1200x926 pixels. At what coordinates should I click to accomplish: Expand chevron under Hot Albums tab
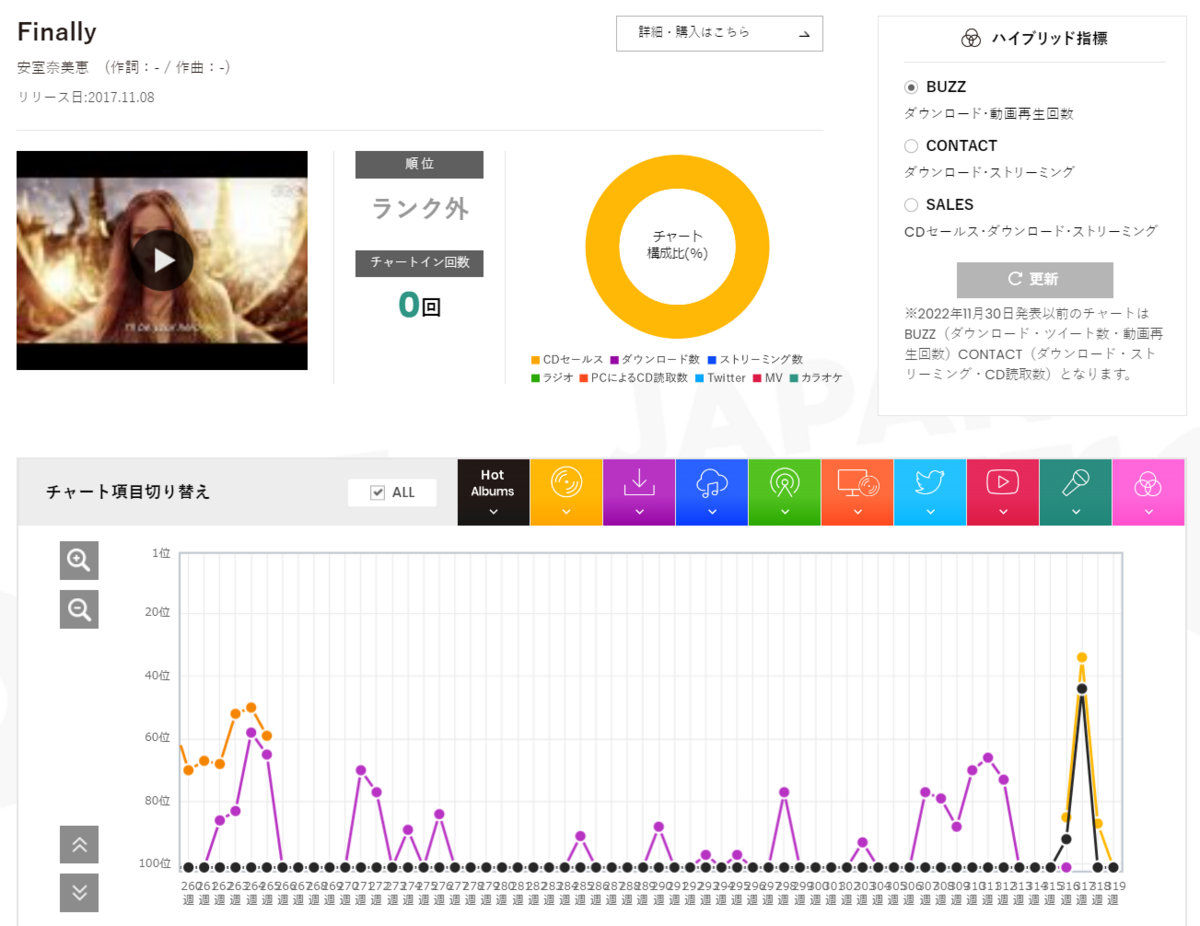click(x=493, y=512)
